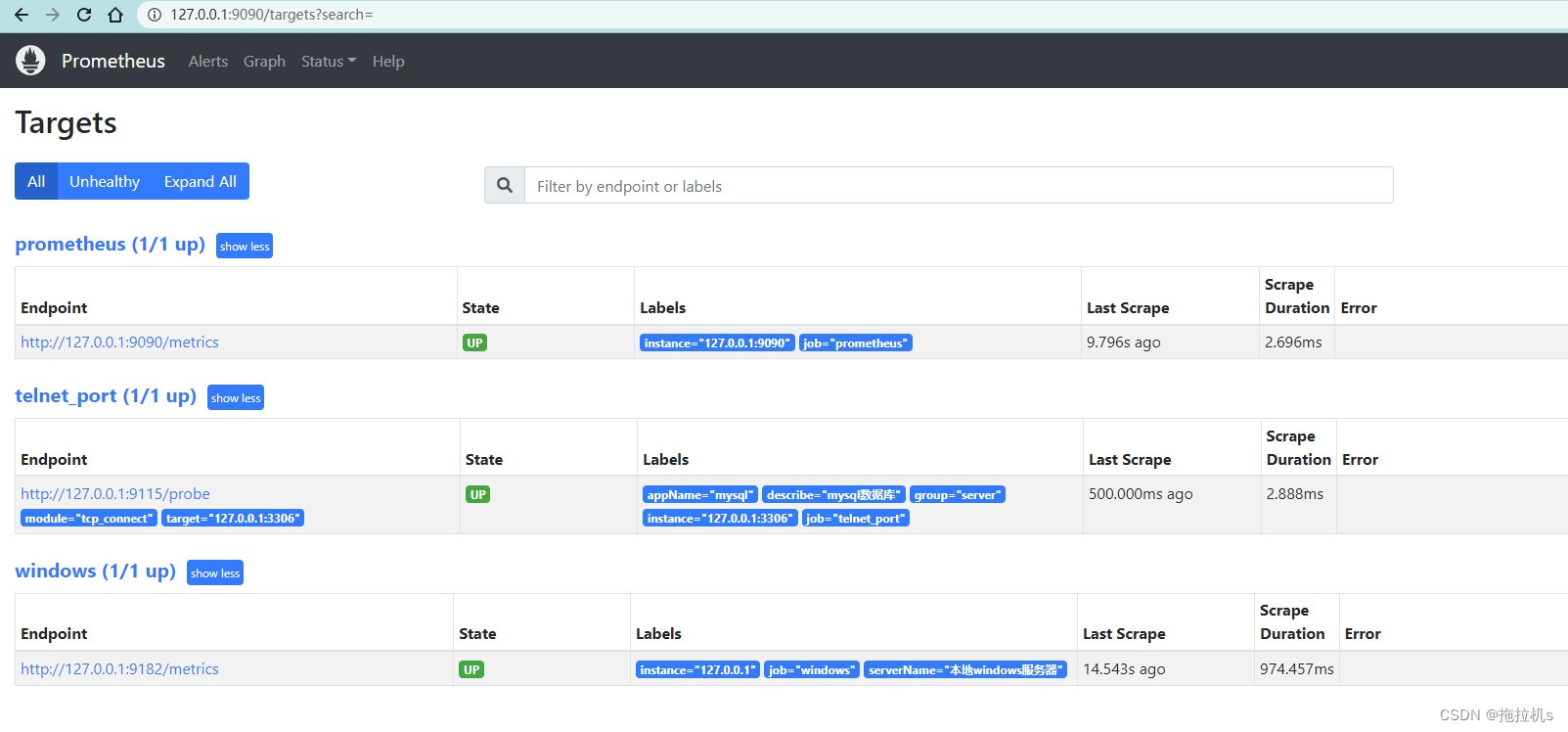This screenshot has width=1568, height=732.
Task: Collapse prometheus group with show less
Action: [245, 246]
